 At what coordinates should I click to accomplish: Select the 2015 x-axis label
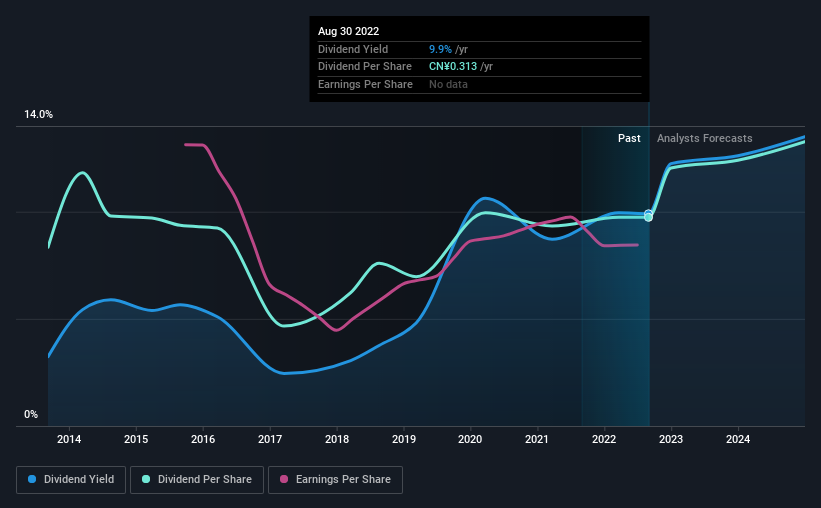click(x=136, y=439)
